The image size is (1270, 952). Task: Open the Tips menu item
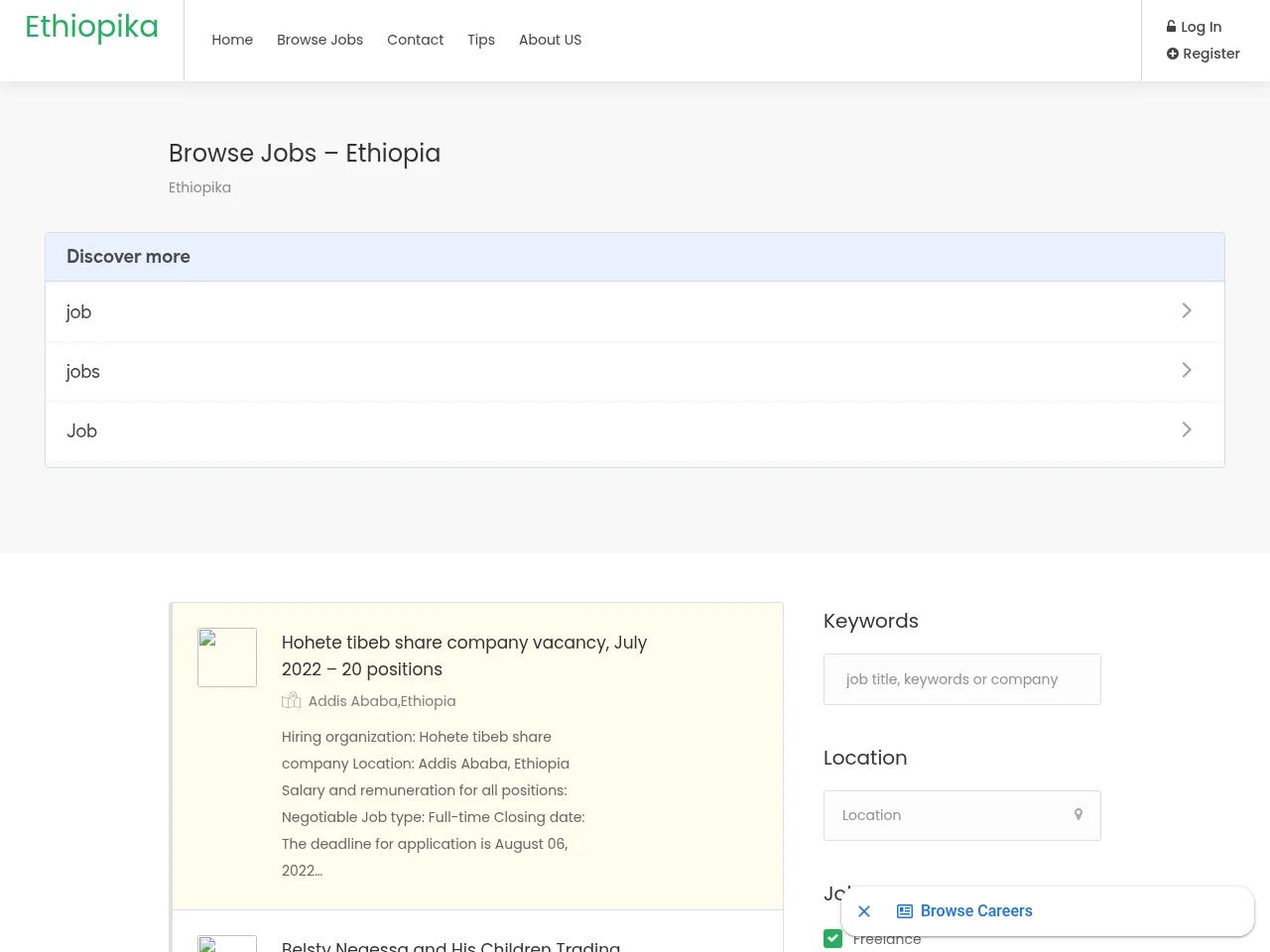click(x=481, y=40)
